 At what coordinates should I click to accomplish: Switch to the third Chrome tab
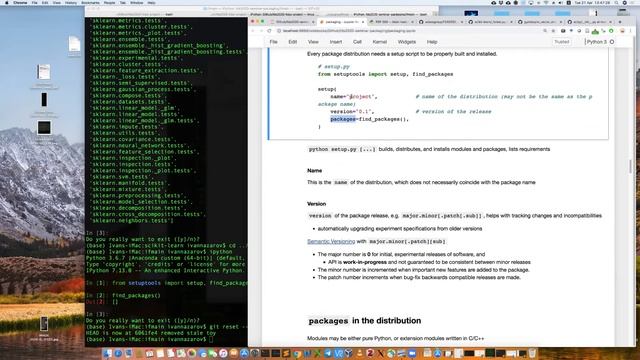pyautogui.click(x=391, y=22)
